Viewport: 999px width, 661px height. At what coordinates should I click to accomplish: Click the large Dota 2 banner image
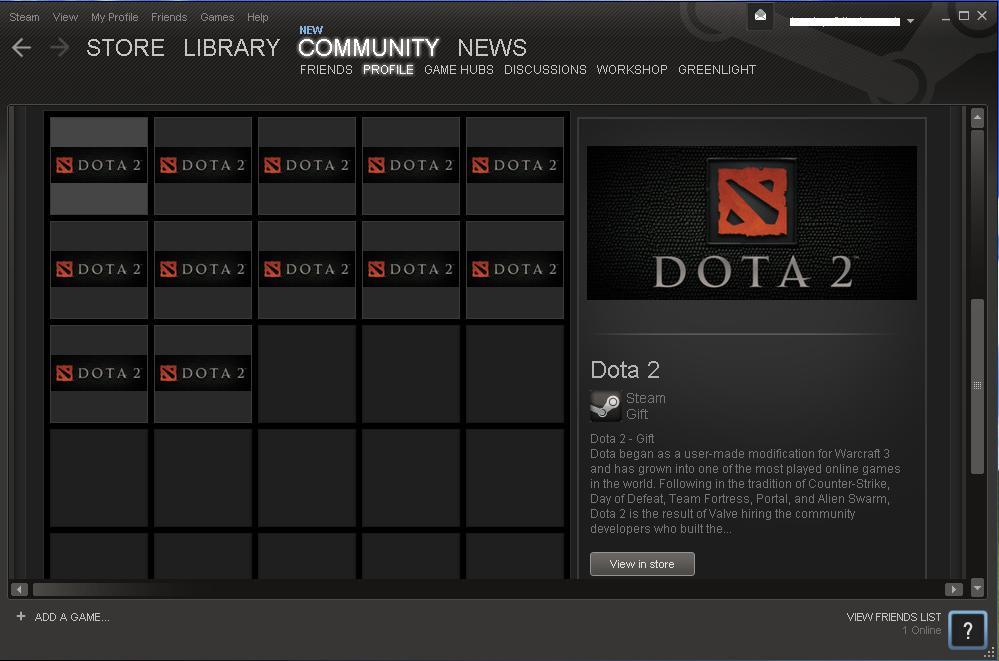point(752,222)
